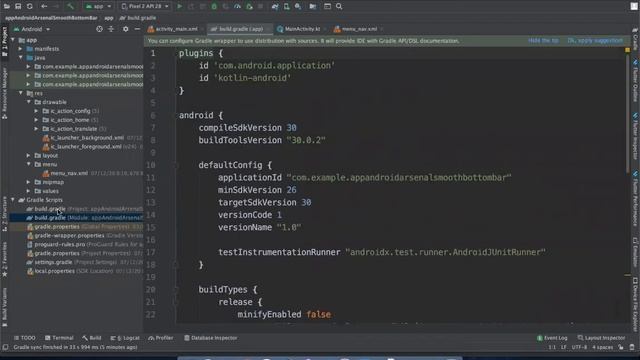Collapse the res folder
640x360 pixels.
click(20, 93)
